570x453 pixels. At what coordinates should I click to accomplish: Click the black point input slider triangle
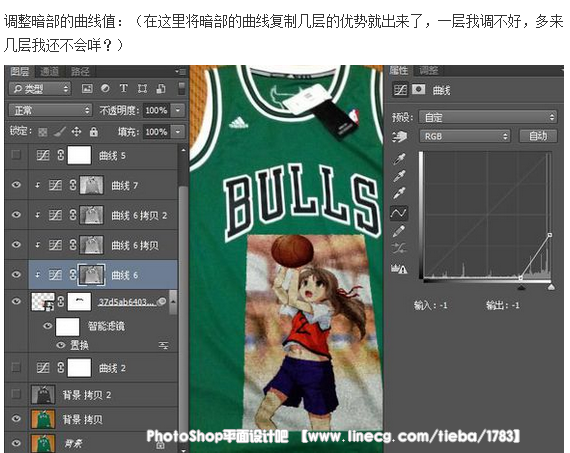[x=521, y=288]
